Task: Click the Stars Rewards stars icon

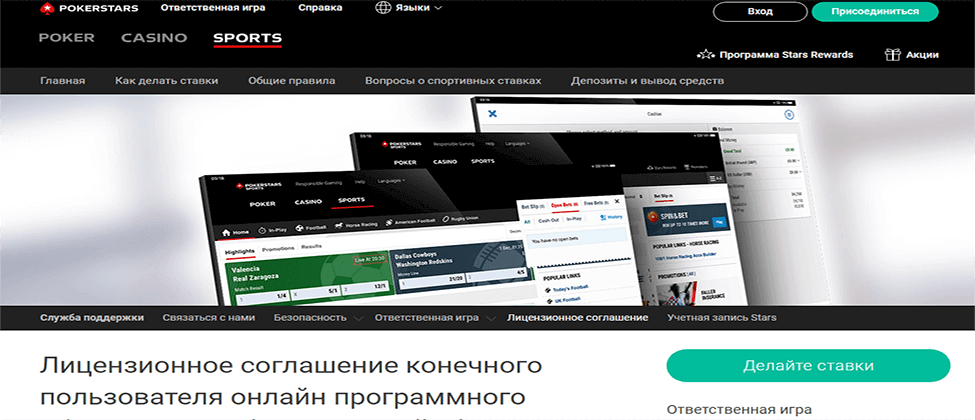Action: click(706, 55)
